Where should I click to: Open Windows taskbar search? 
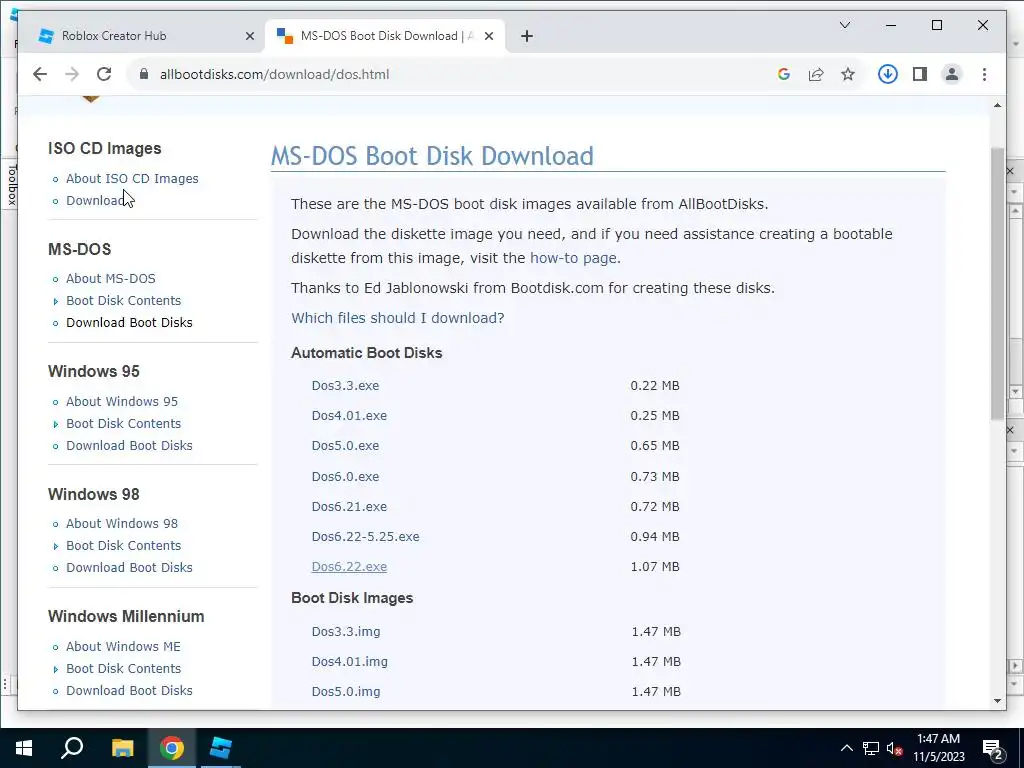tap(72, 748)
